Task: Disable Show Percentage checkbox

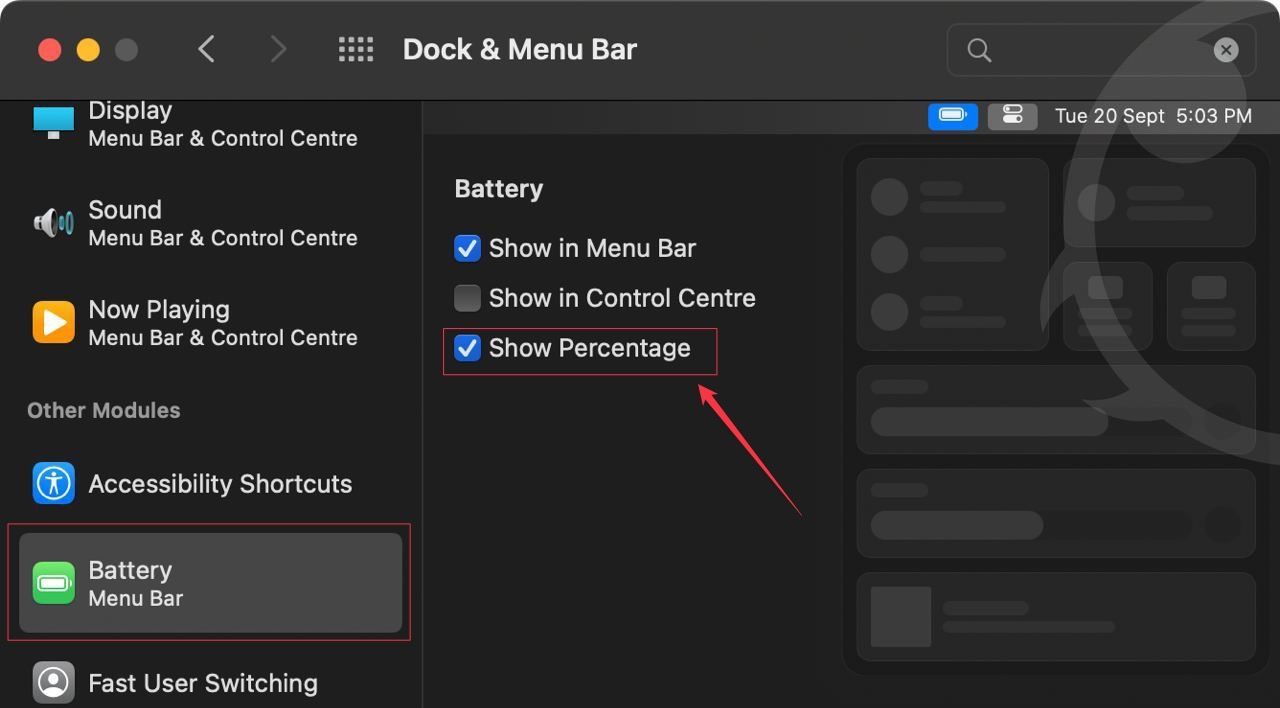Action: coord(467,348)
